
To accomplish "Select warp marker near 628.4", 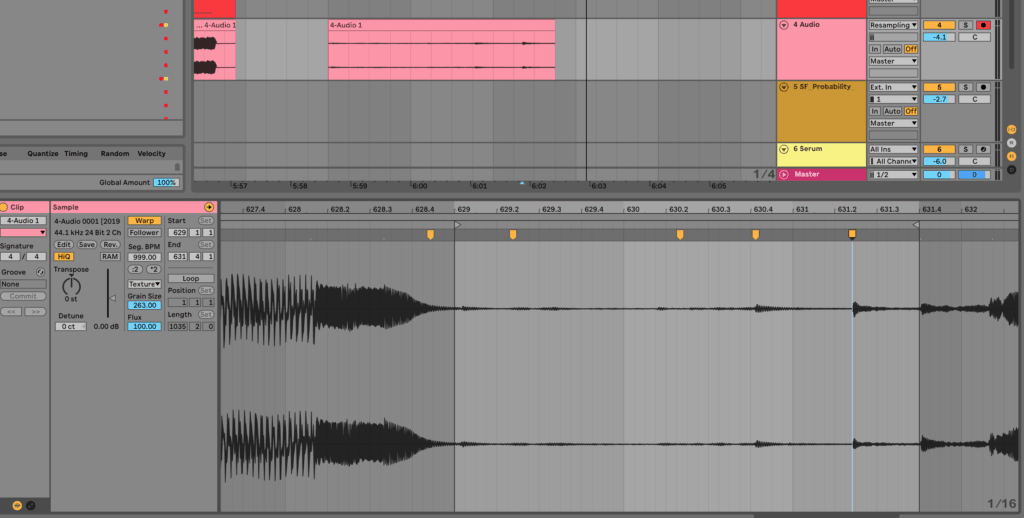I will [x=430, y=234].
